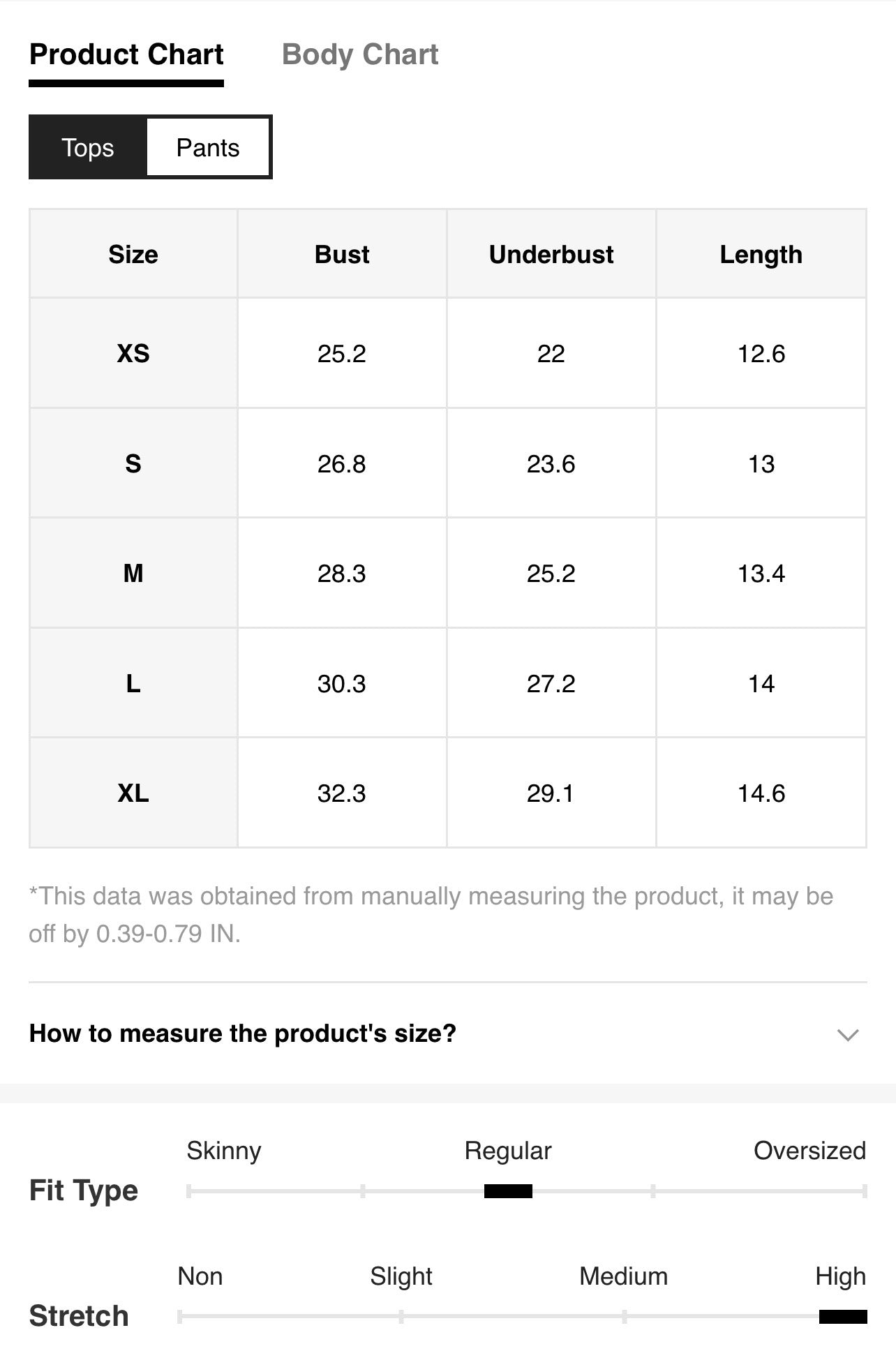Click the Underbust column header

tap(551, 254)
